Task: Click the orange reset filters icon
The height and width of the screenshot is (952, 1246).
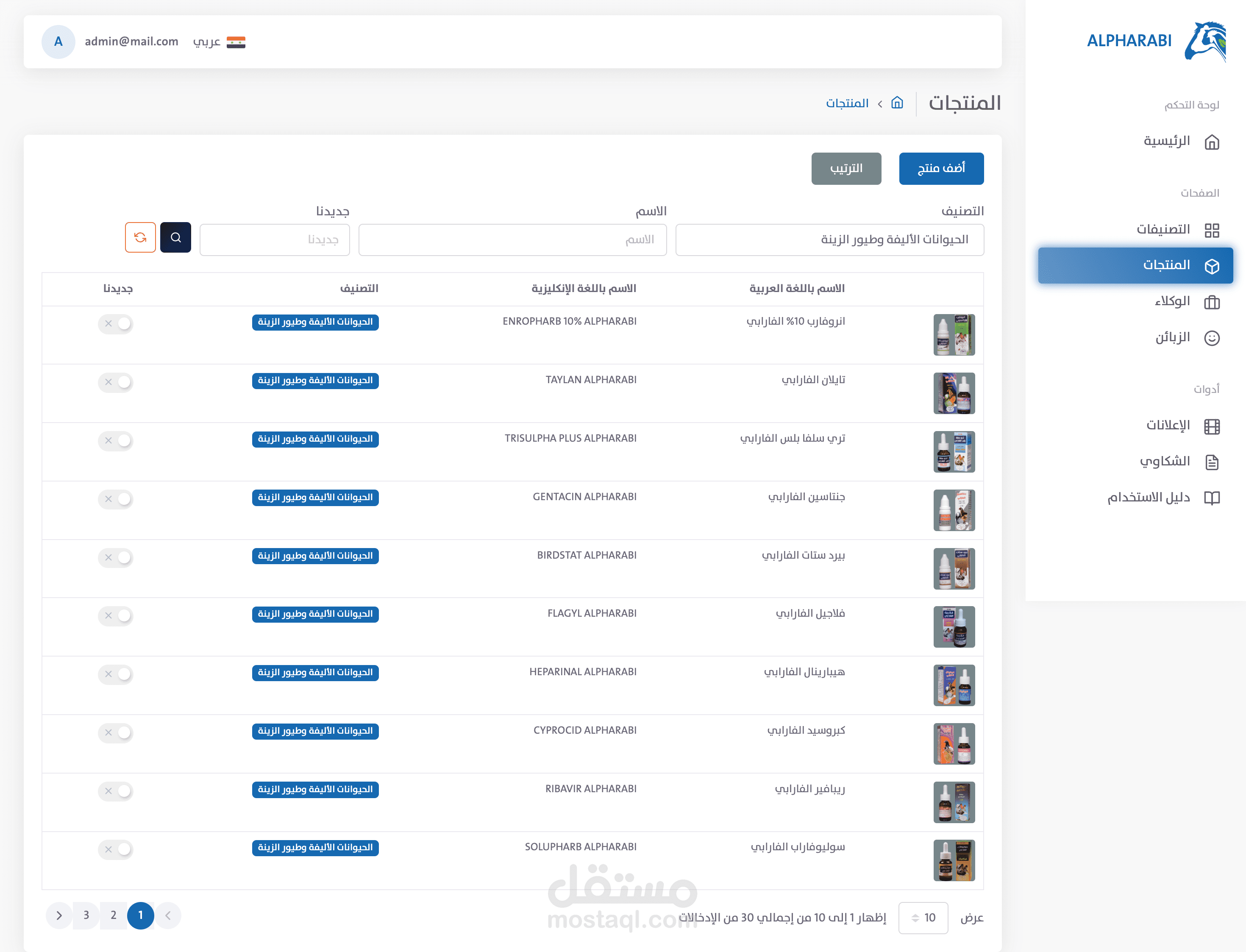Action: 140,237
